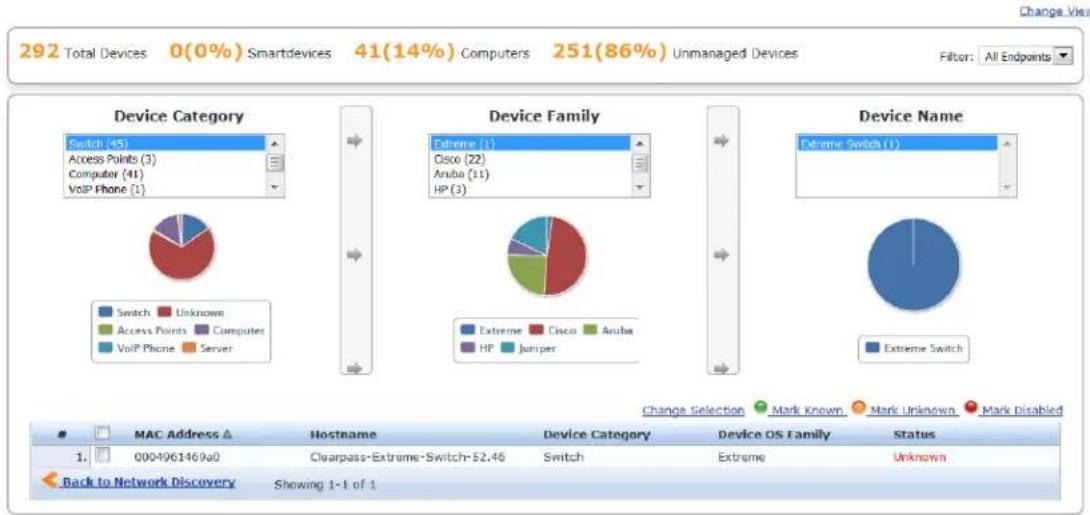Screen dimensions: 1090x515
Task: Click the Device Name pie chart
Action: (x=913, y=264)
